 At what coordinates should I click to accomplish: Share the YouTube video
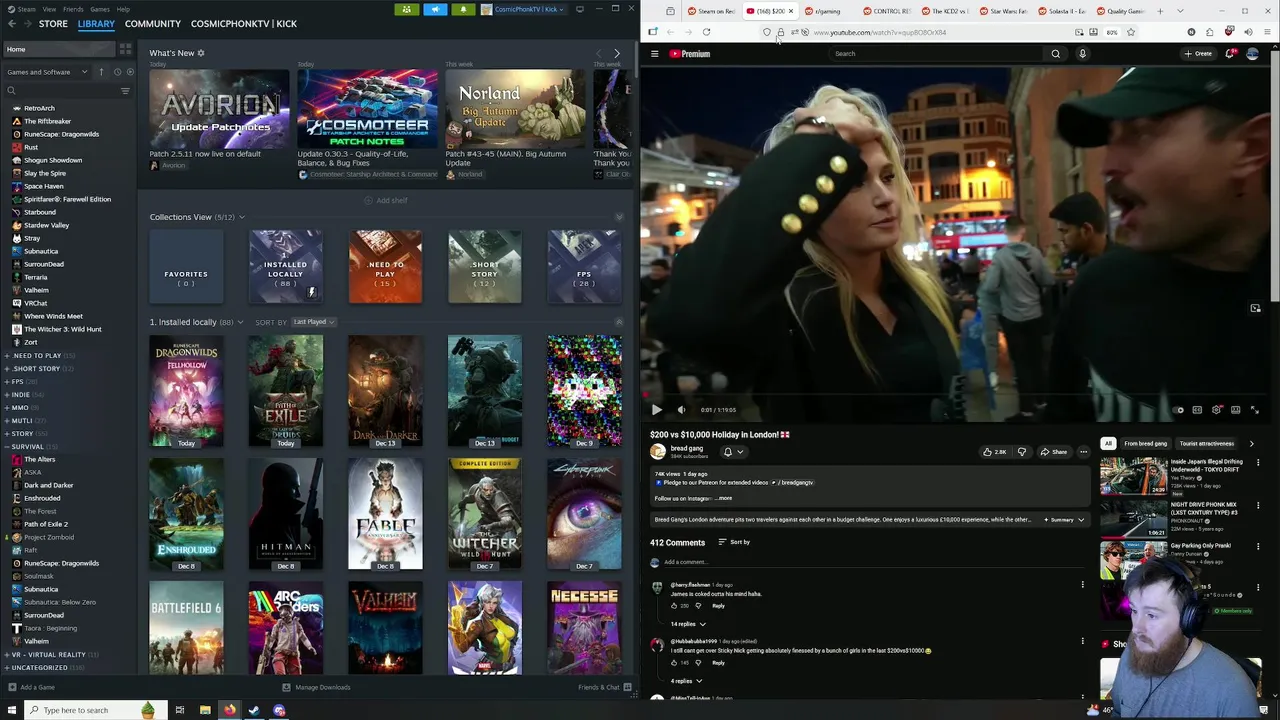(1053, 452)
